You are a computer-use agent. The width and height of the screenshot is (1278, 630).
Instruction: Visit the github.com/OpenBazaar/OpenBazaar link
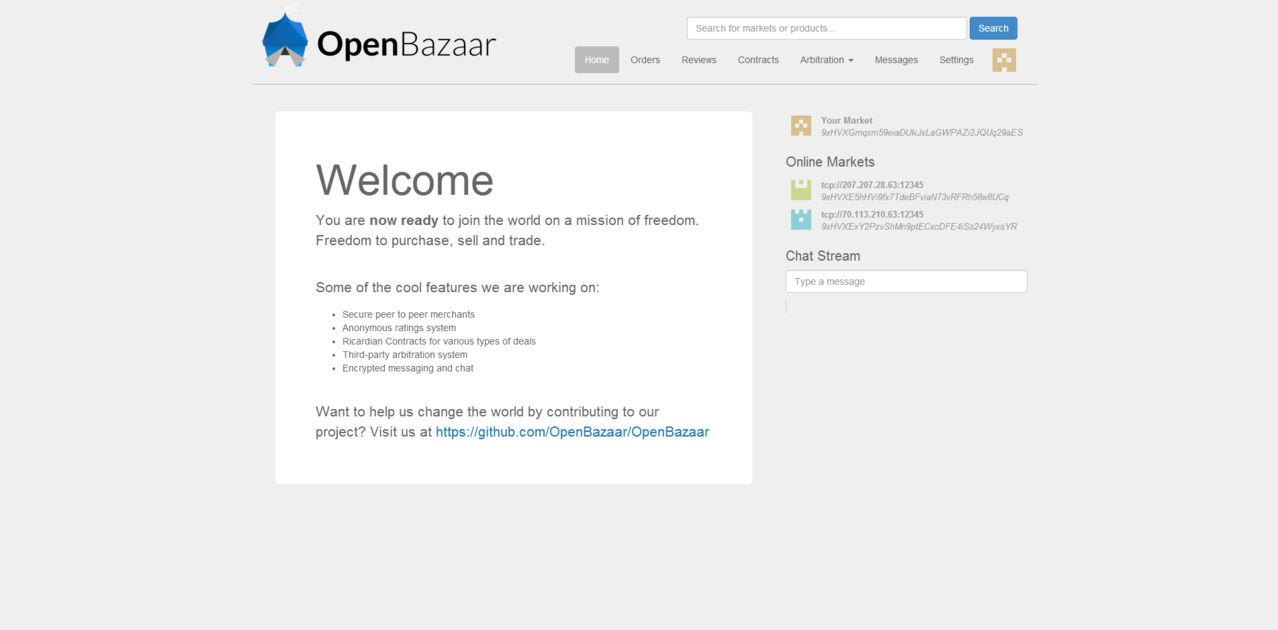[x=572, y=432]
